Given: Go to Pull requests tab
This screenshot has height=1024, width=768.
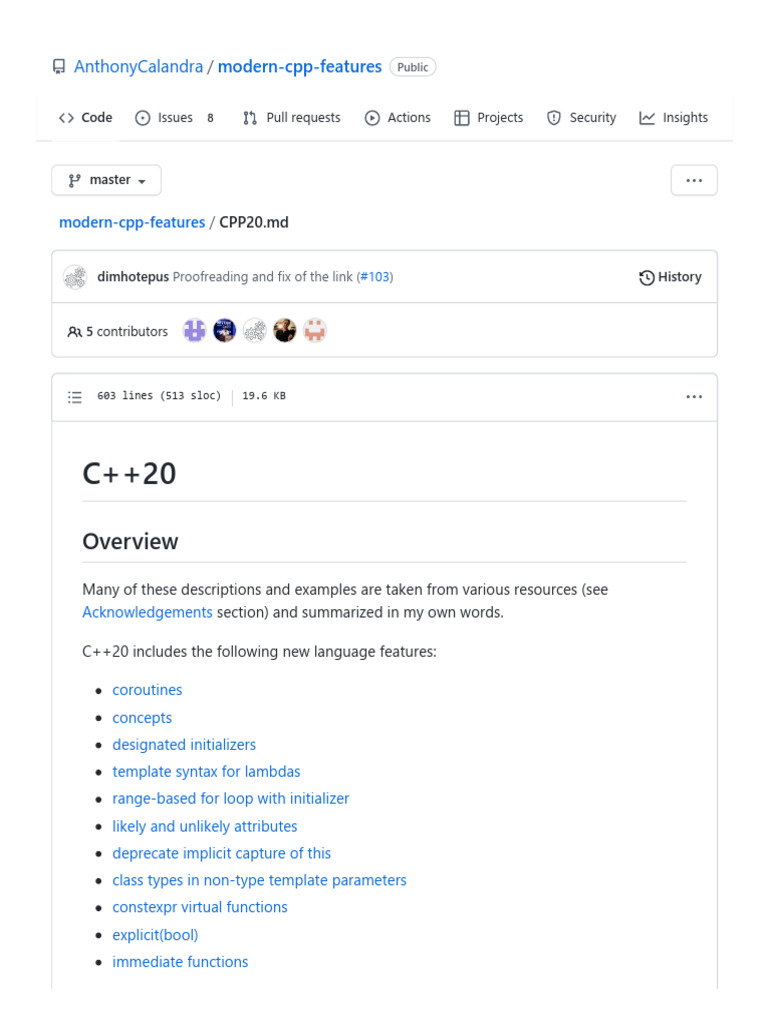Looking at the screenshot, I should (x=292, y=118).
